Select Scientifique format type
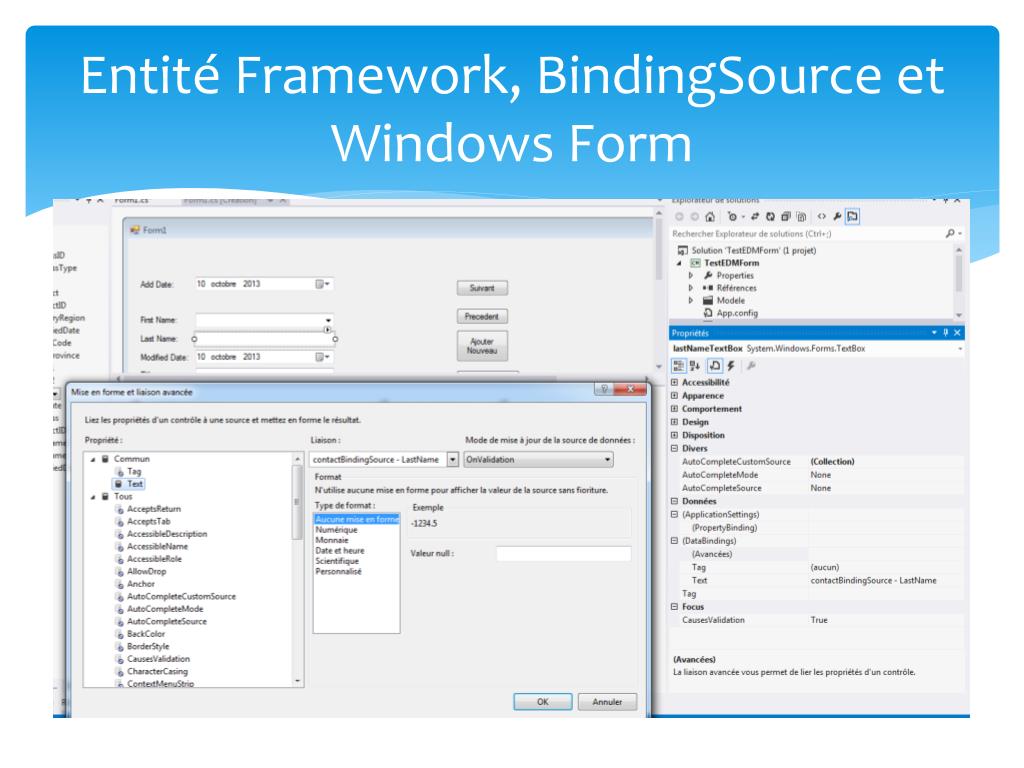Viewport: 1024px width, 768px height. [337, 561]
